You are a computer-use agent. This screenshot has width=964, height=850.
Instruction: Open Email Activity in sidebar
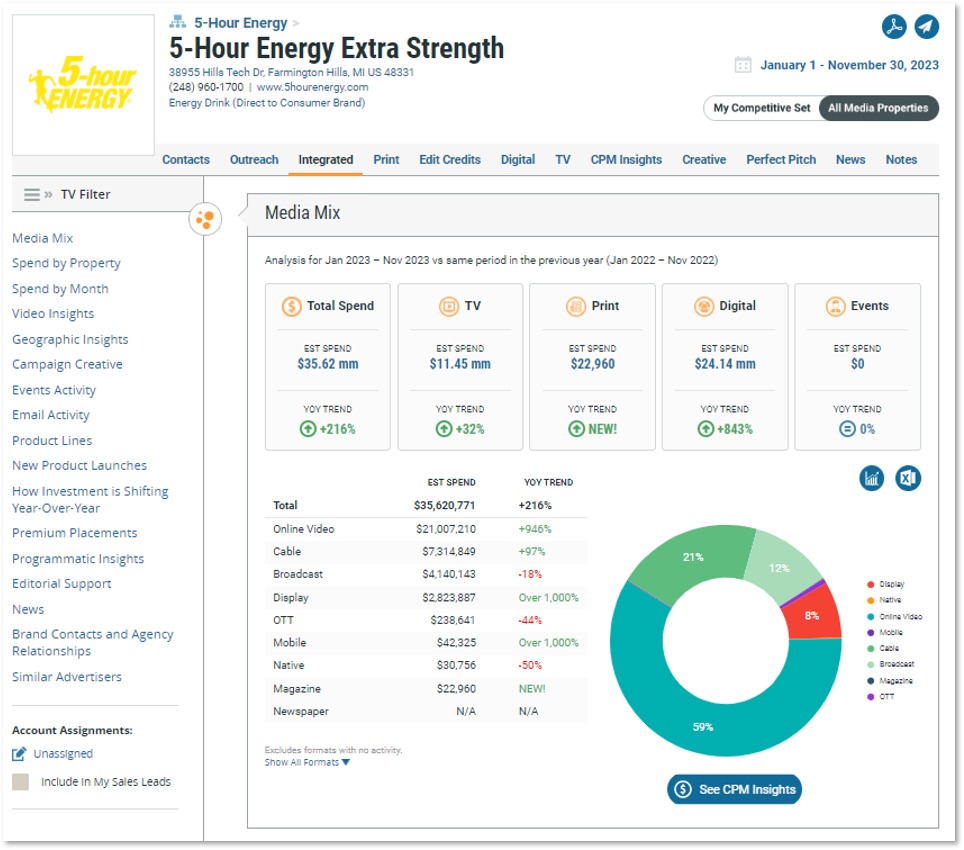coord(51,415)
